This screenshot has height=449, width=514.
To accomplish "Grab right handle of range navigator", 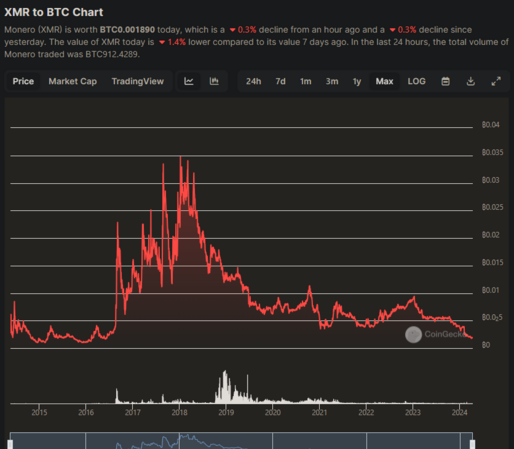I will coord(472,444).
